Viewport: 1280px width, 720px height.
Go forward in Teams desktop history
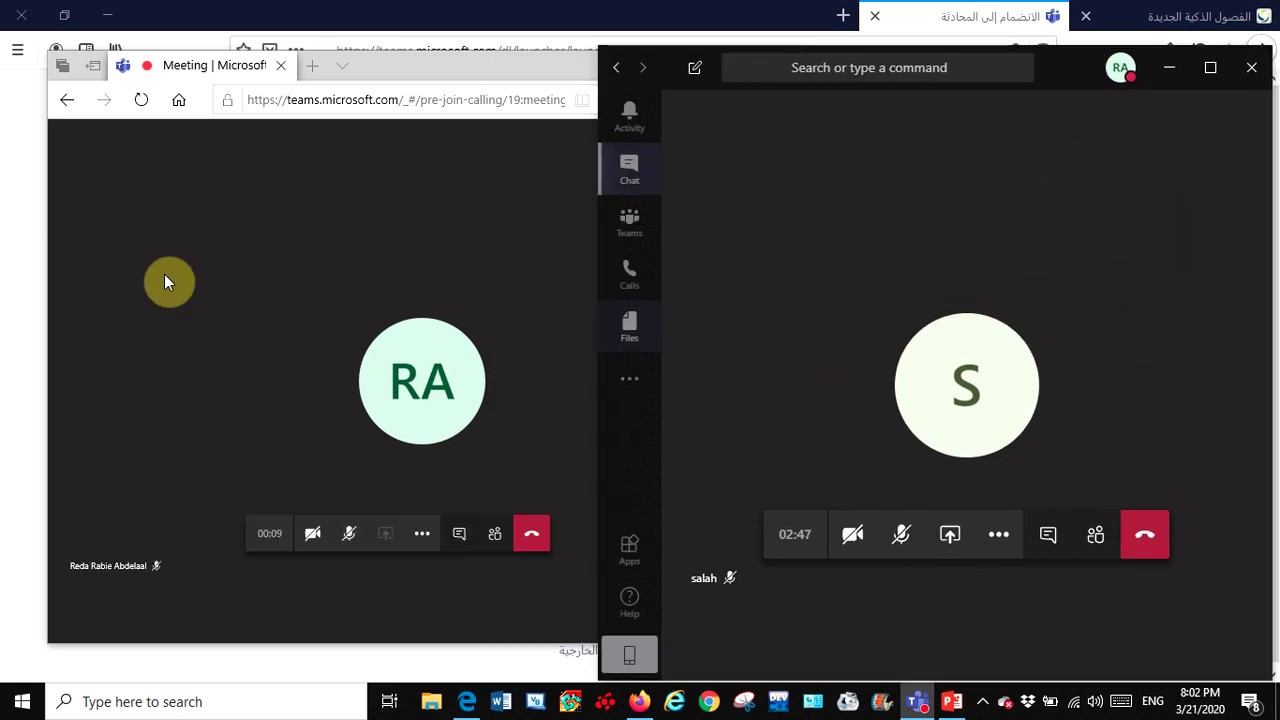tap(643, 68)
